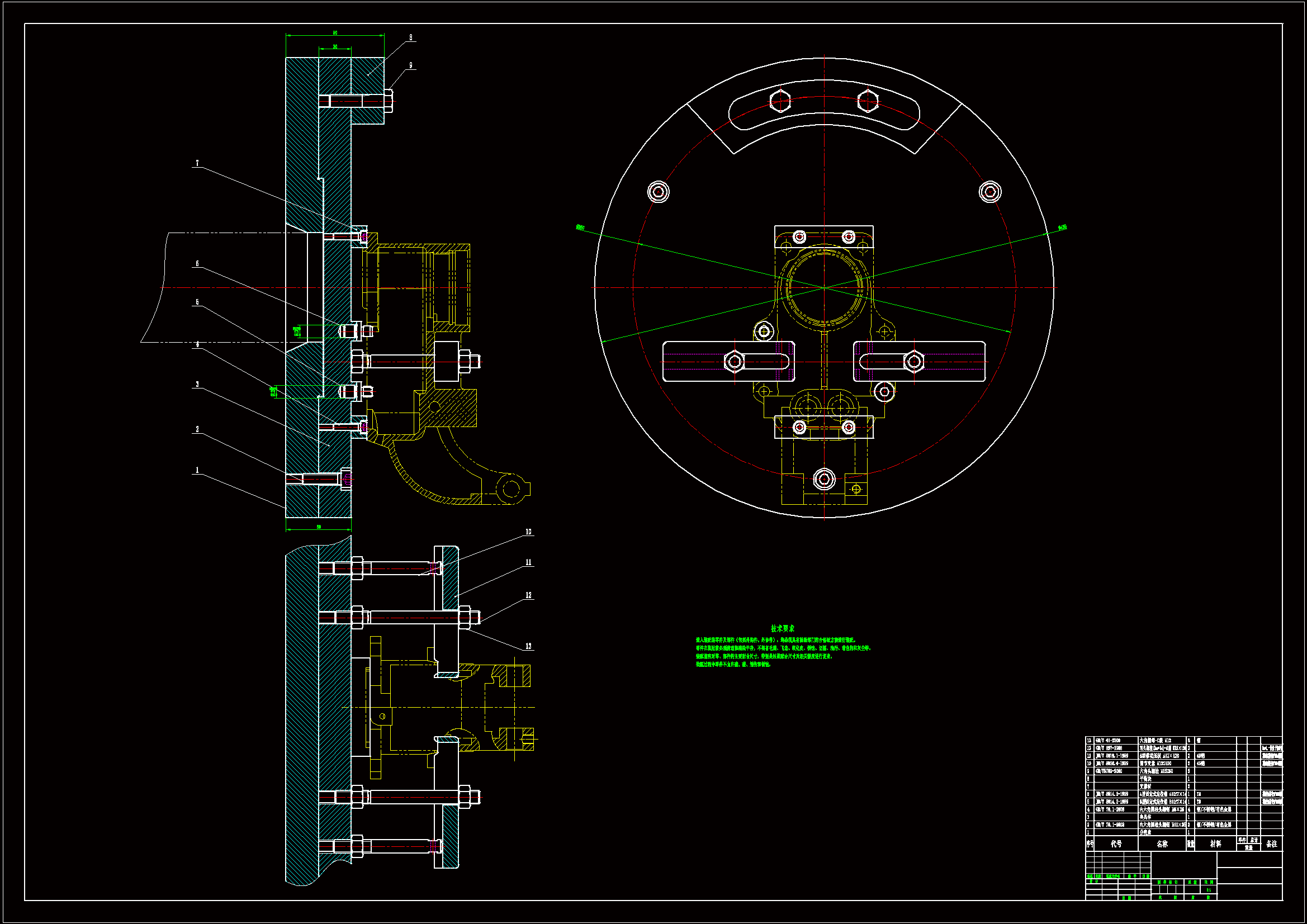Select bolt on left clamp plate slot
The width and height of the screenshot is (1307, 924).
point(735,361)
